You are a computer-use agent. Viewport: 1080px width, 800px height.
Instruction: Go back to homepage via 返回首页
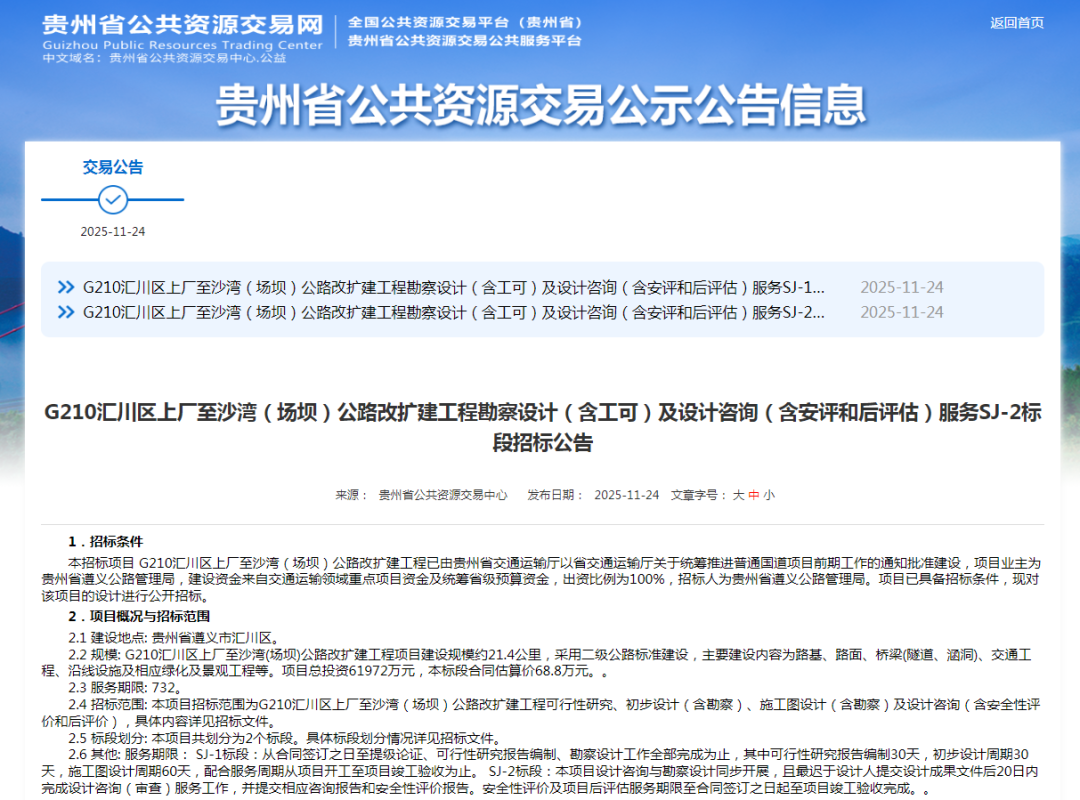click(x=1016, y=23)
